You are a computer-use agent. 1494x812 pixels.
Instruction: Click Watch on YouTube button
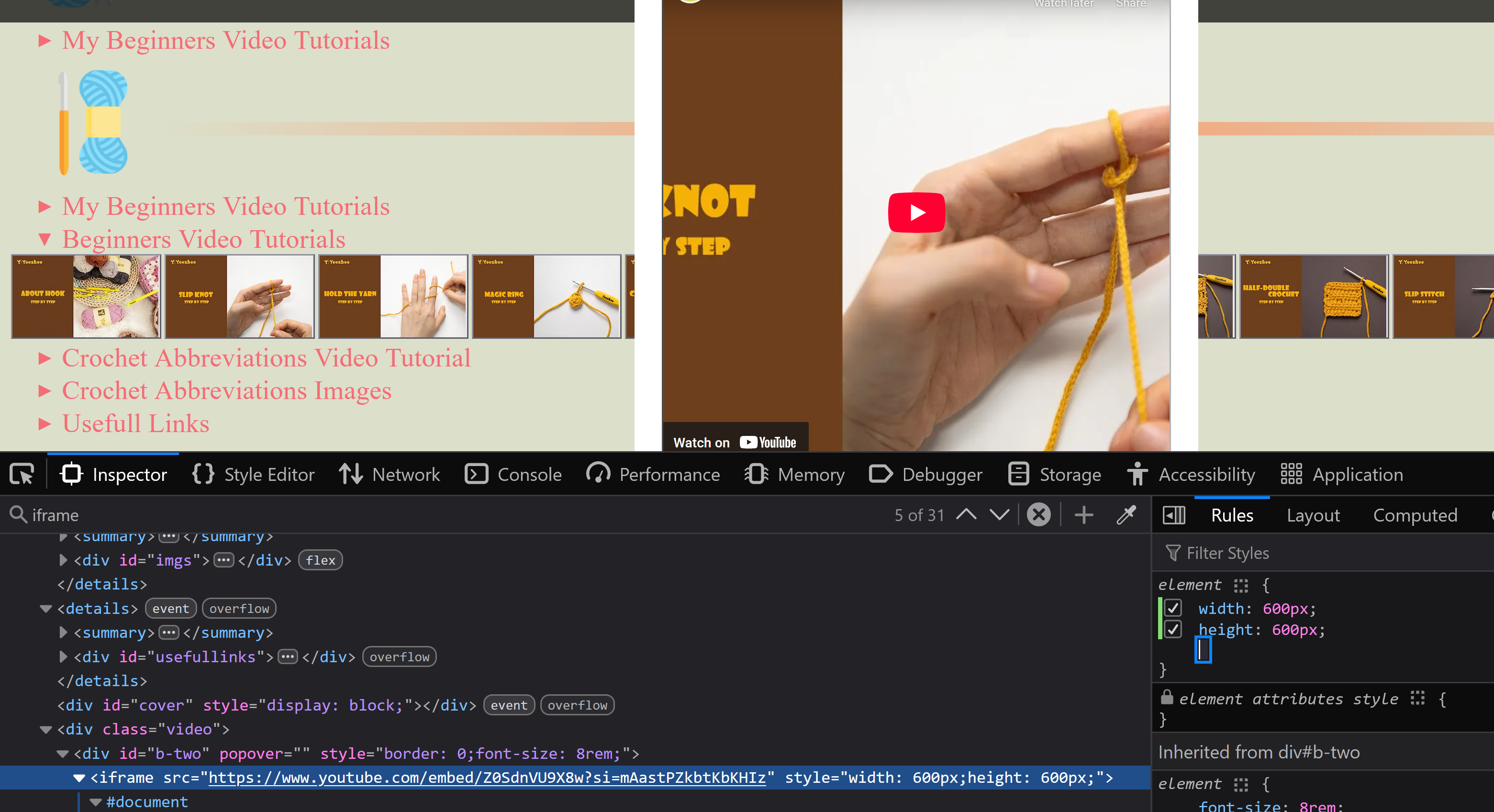(x=735, y=442)
